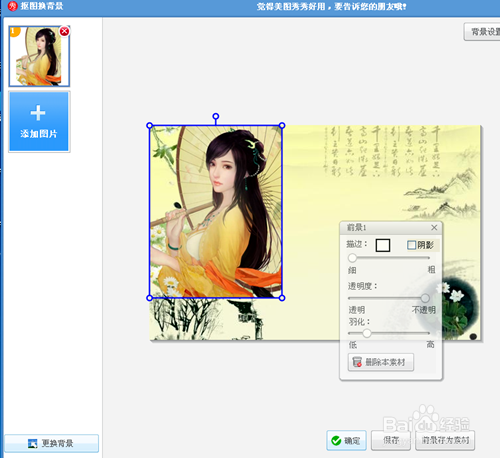500x458 pixels.
Task: Close the 前景1 floating panel
Action: click(x=434, y=227)
